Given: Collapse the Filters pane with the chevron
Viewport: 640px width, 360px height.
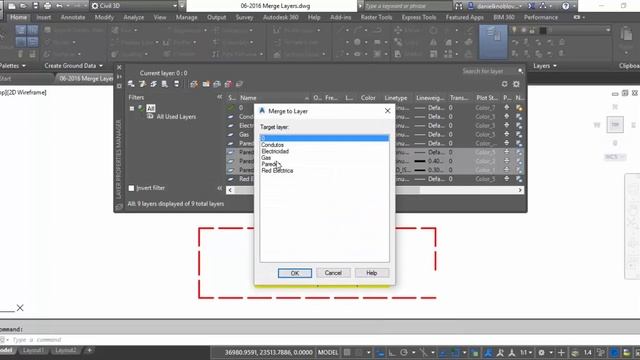Looking at the screenshot, I should tap(220, 97).
